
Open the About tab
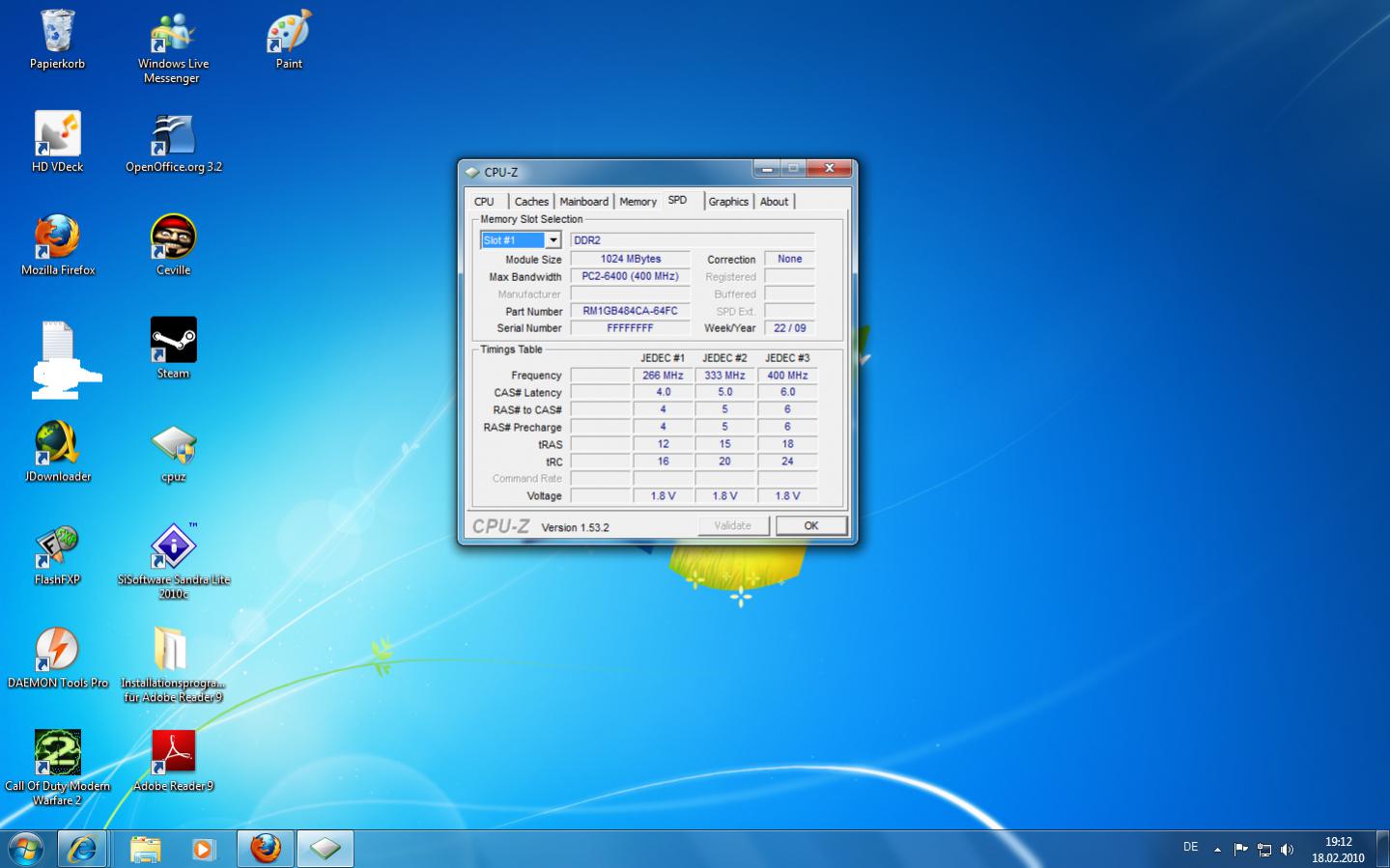click(x=774, y=202)
